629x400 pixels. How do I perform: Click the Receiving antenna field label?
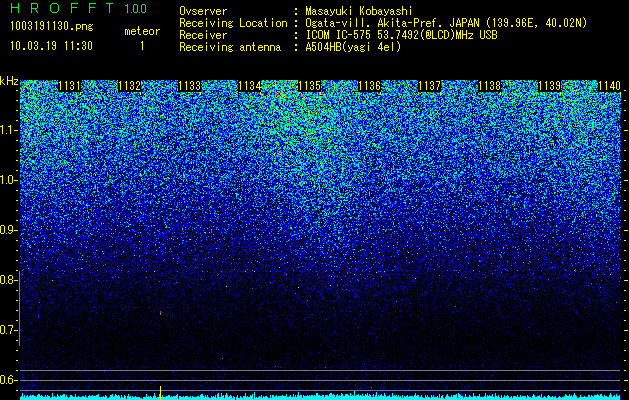[230, 47]
